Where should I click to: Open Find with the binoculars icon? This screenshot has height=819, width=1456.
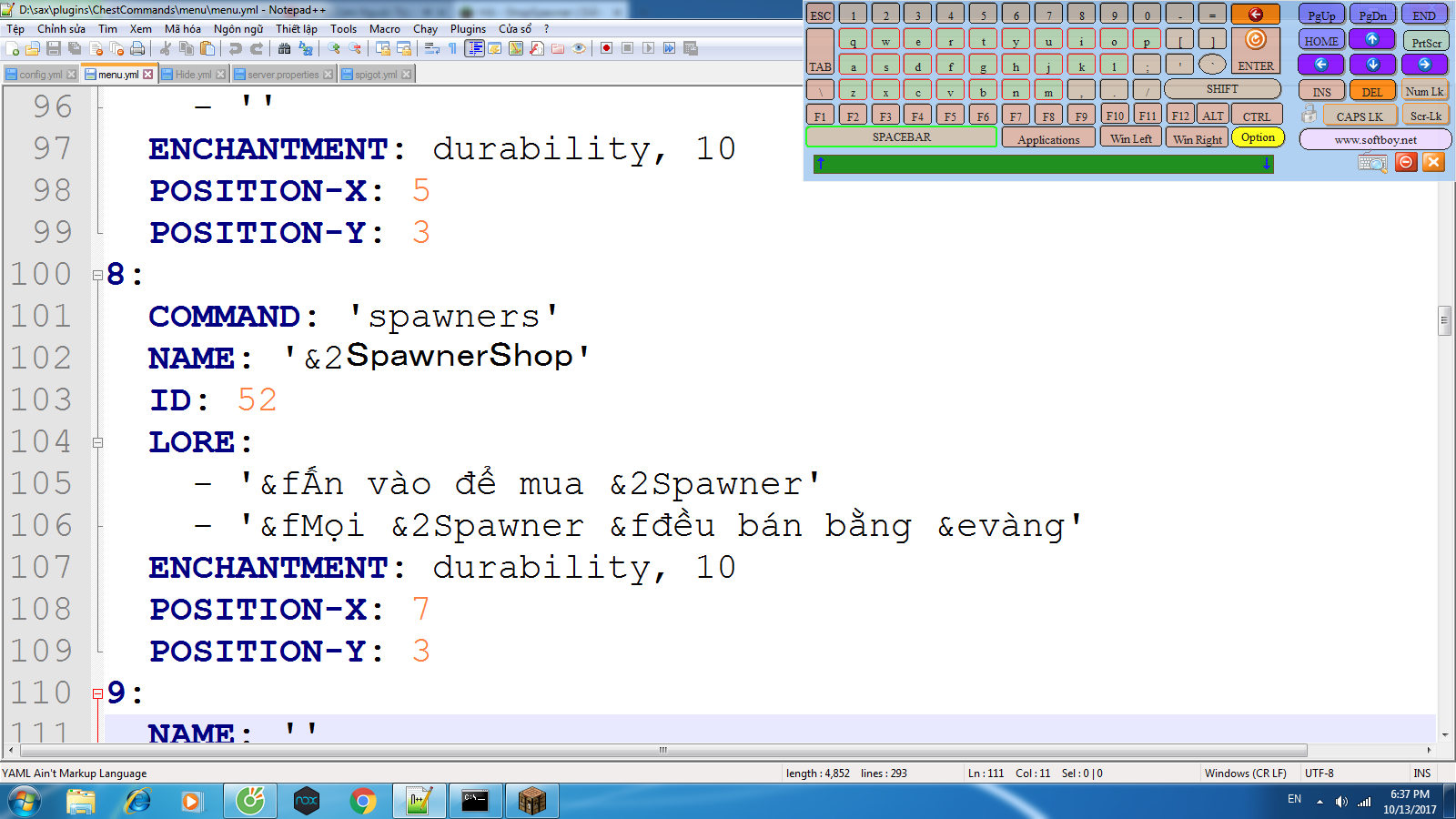point(285,48)
